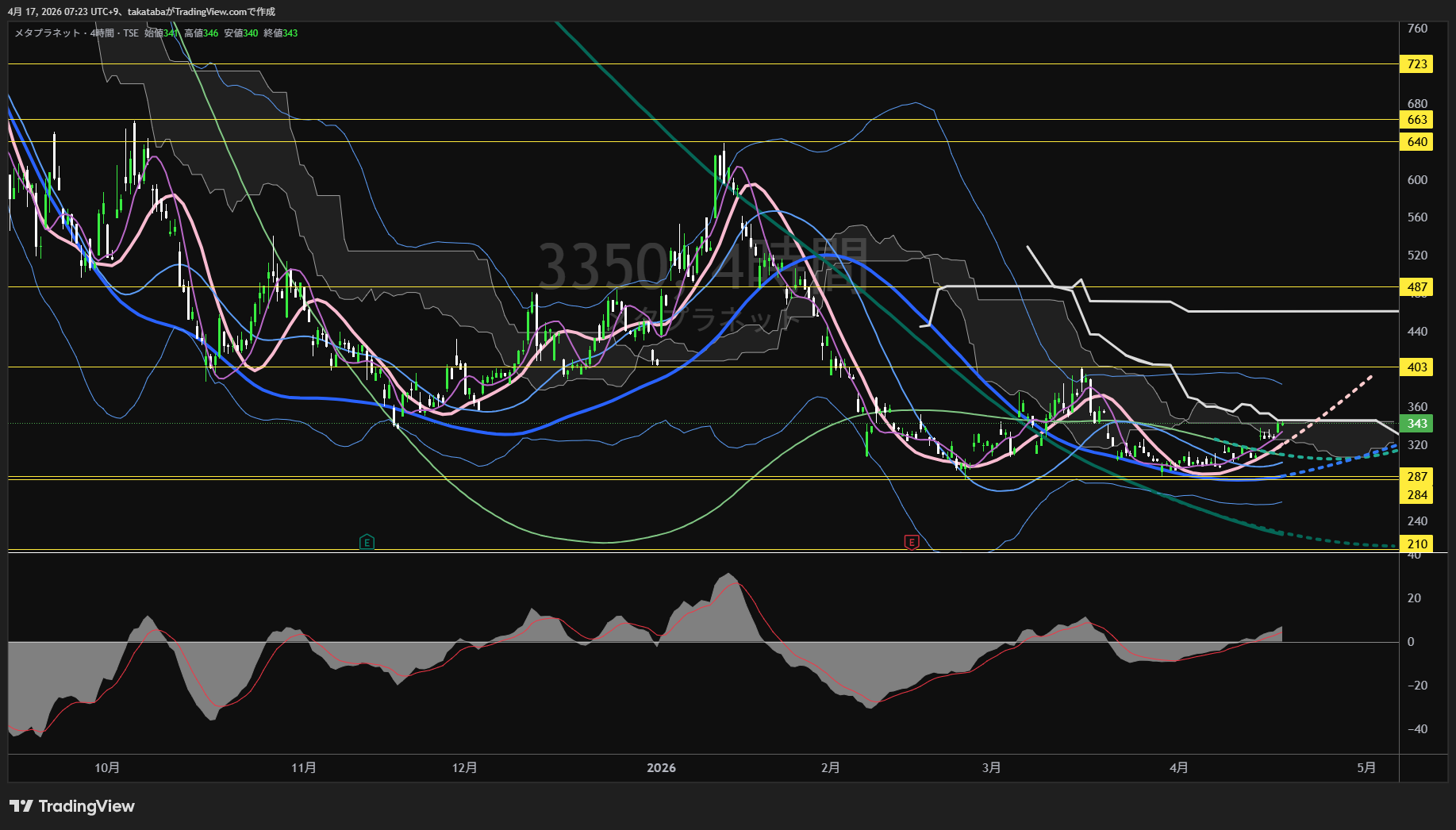Click the 4月 time axis label
This screenshot has width=1456, height=830.
(x=1179, y=767)
